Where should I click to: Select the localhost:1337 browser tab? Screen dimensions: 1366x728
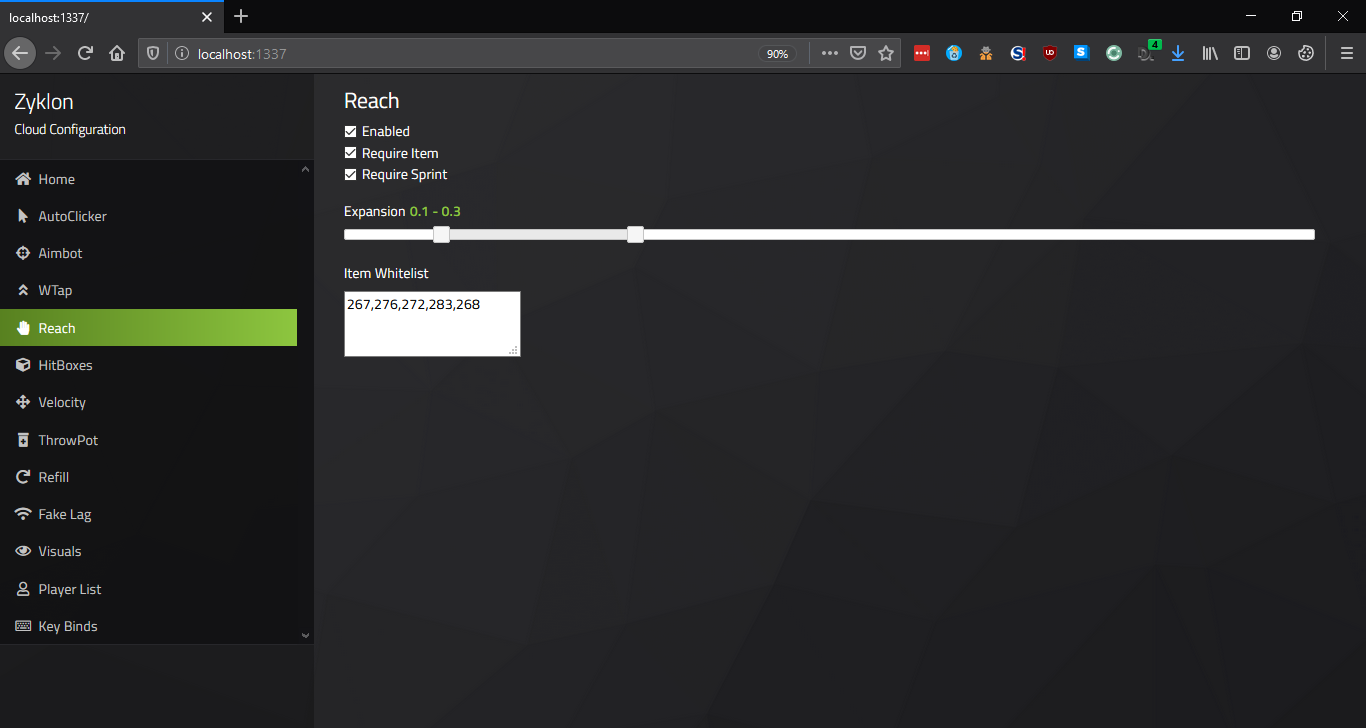pos(110,17)
